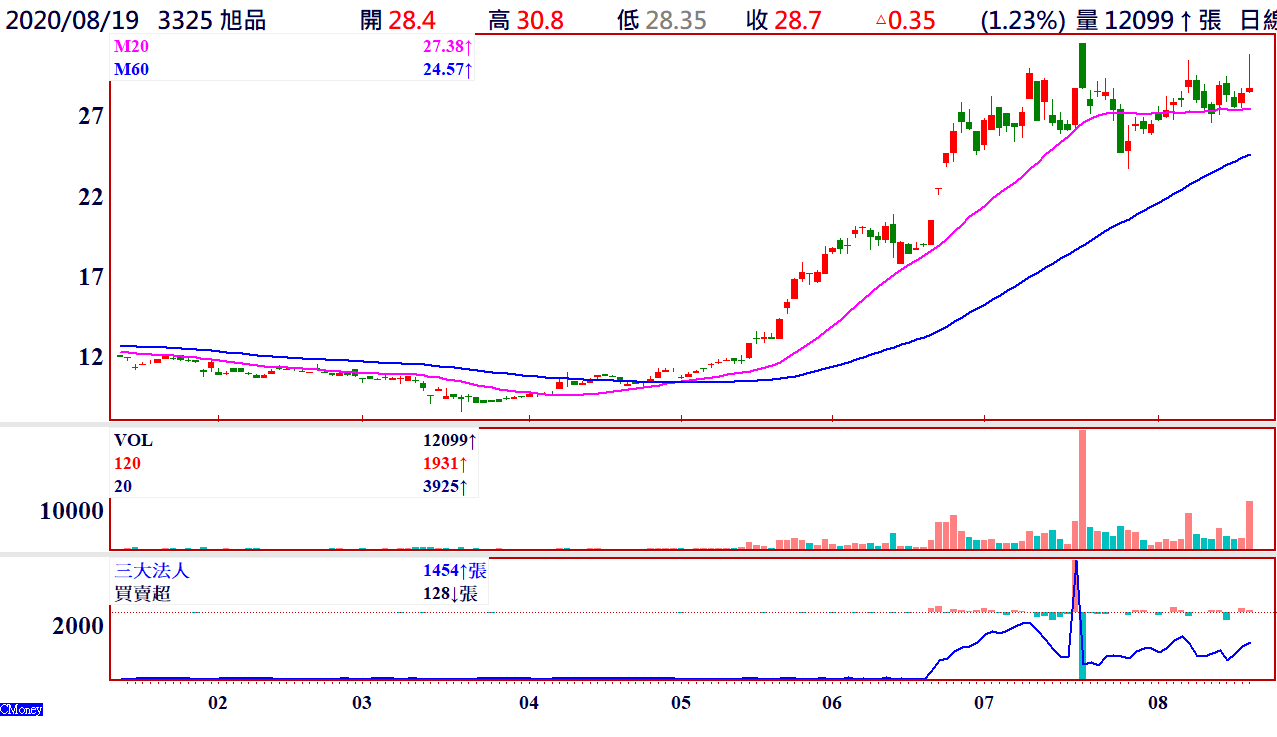Image resolution: width=1277 pixels, height=737 pixels.
Task: Click the 買賣超 indicator label
Action: tap(143, 593)
